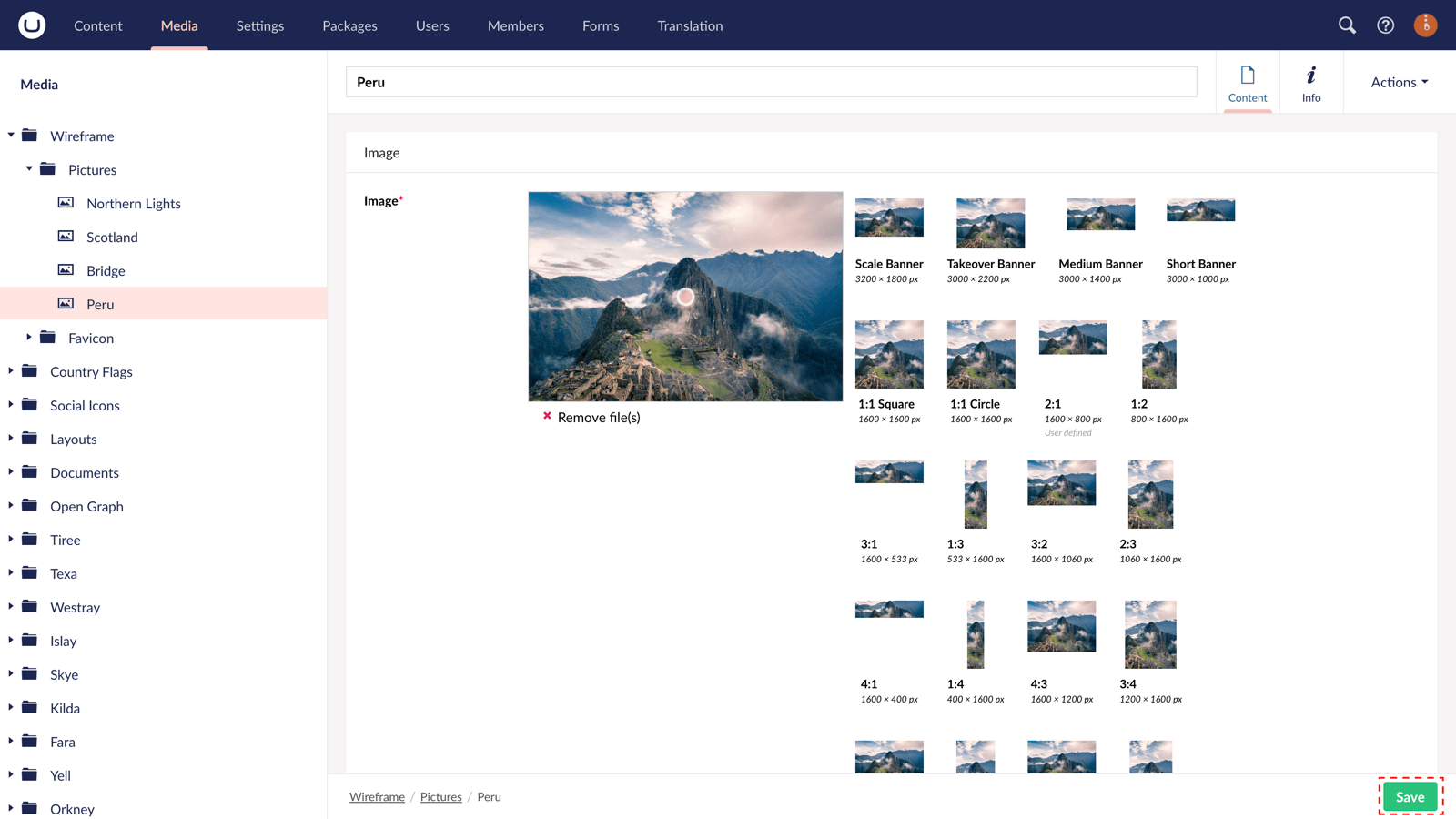Click the Save button
This screenshot has width=1456, height=819.
click(x=1409, y=796)
